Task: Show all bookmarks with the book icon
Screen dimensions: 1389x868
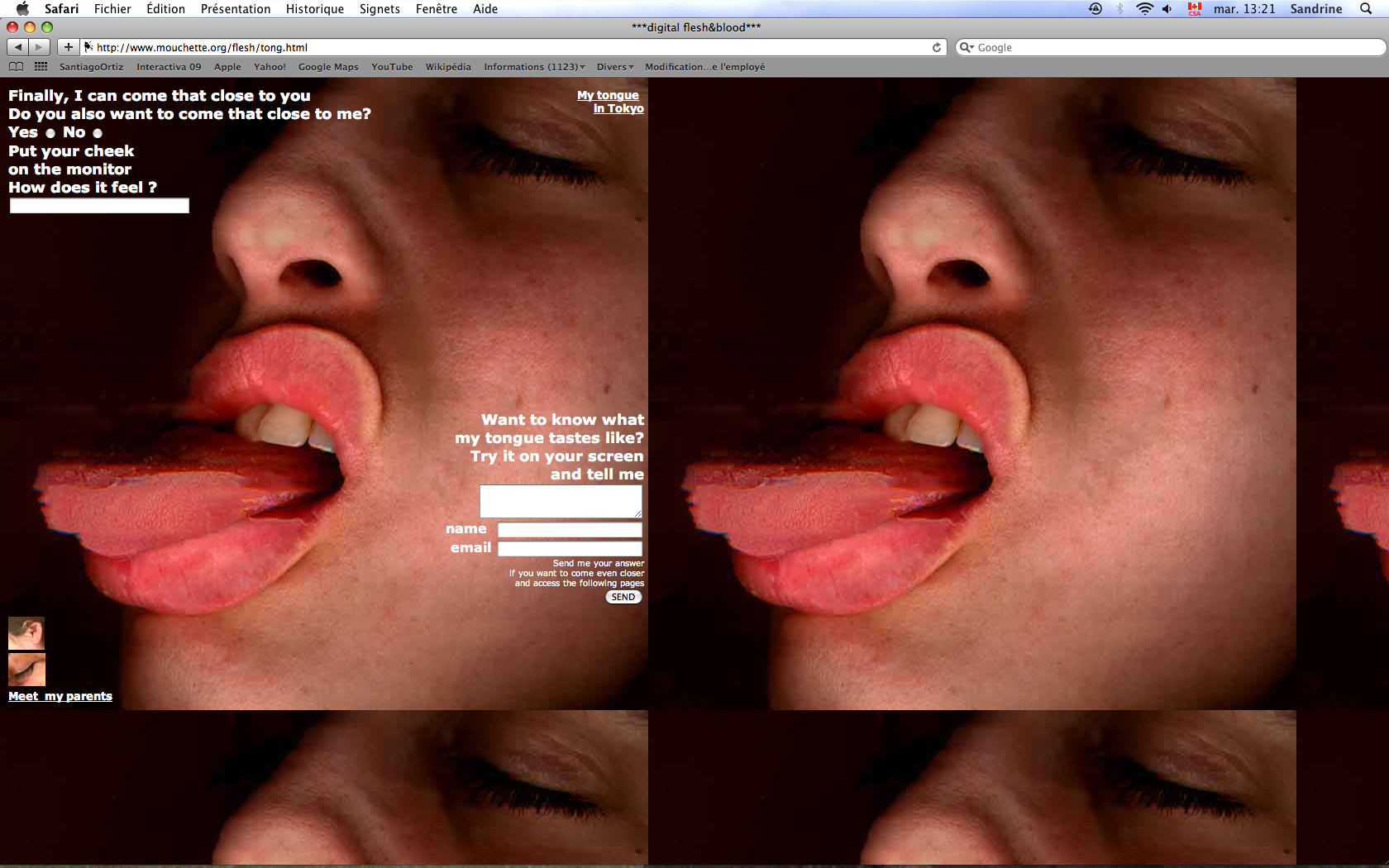Action: tap(16, 67)
